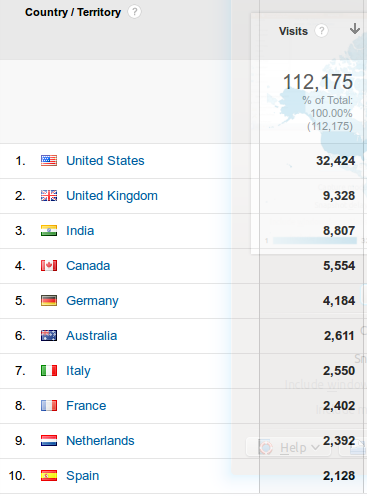Click the India flag icon
The width and height of the screenshot is (367, 496).
tap(49, 231)
